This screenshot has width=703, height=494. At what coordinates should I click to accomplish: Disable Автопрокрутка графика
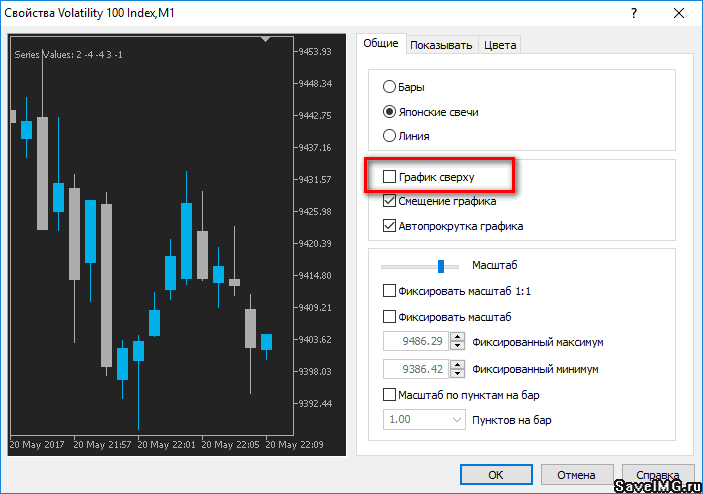[390, 226]
